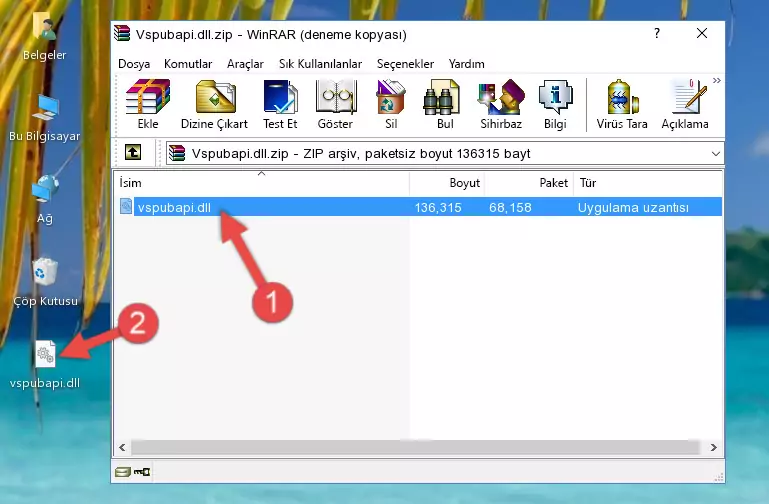This screenshot has height=504, width=769.
Task: Click the WinRAR help question mark button
Action: click(x=657, y=33)
